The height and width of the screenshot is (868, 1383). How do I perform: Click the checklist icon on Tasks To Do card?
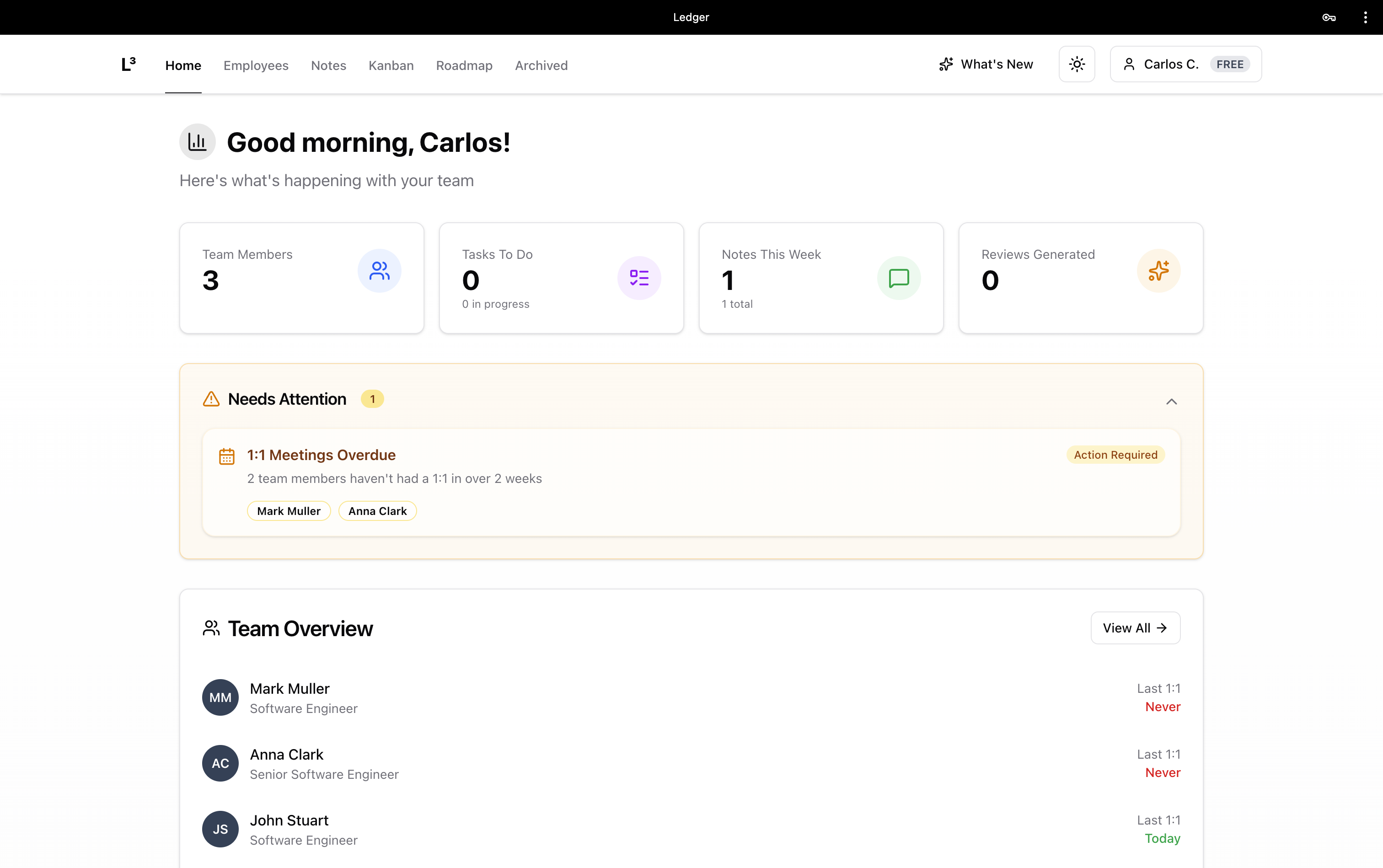click(639, 277)
